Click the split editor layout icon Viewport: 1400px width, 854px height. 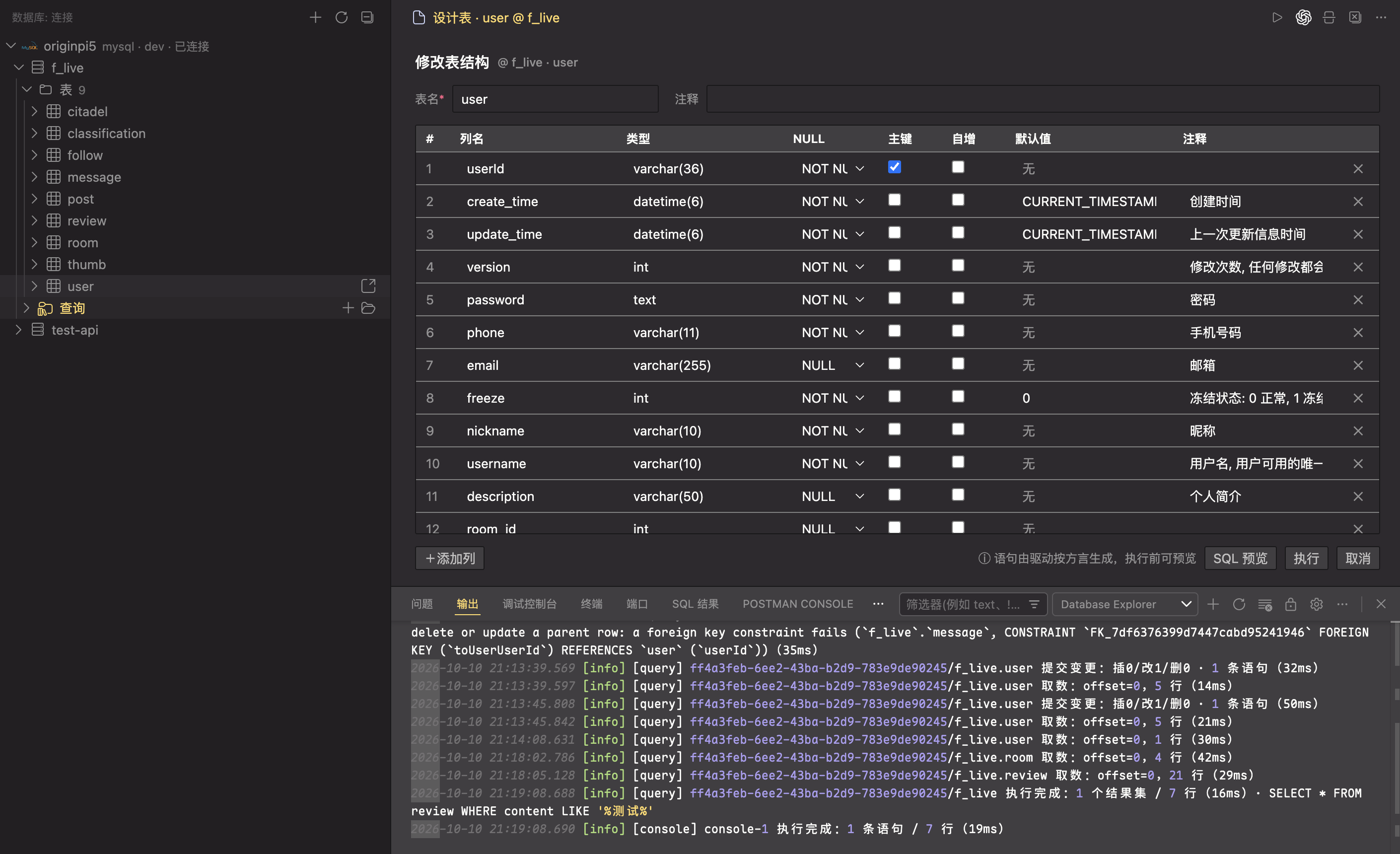tap(1329, 17)
